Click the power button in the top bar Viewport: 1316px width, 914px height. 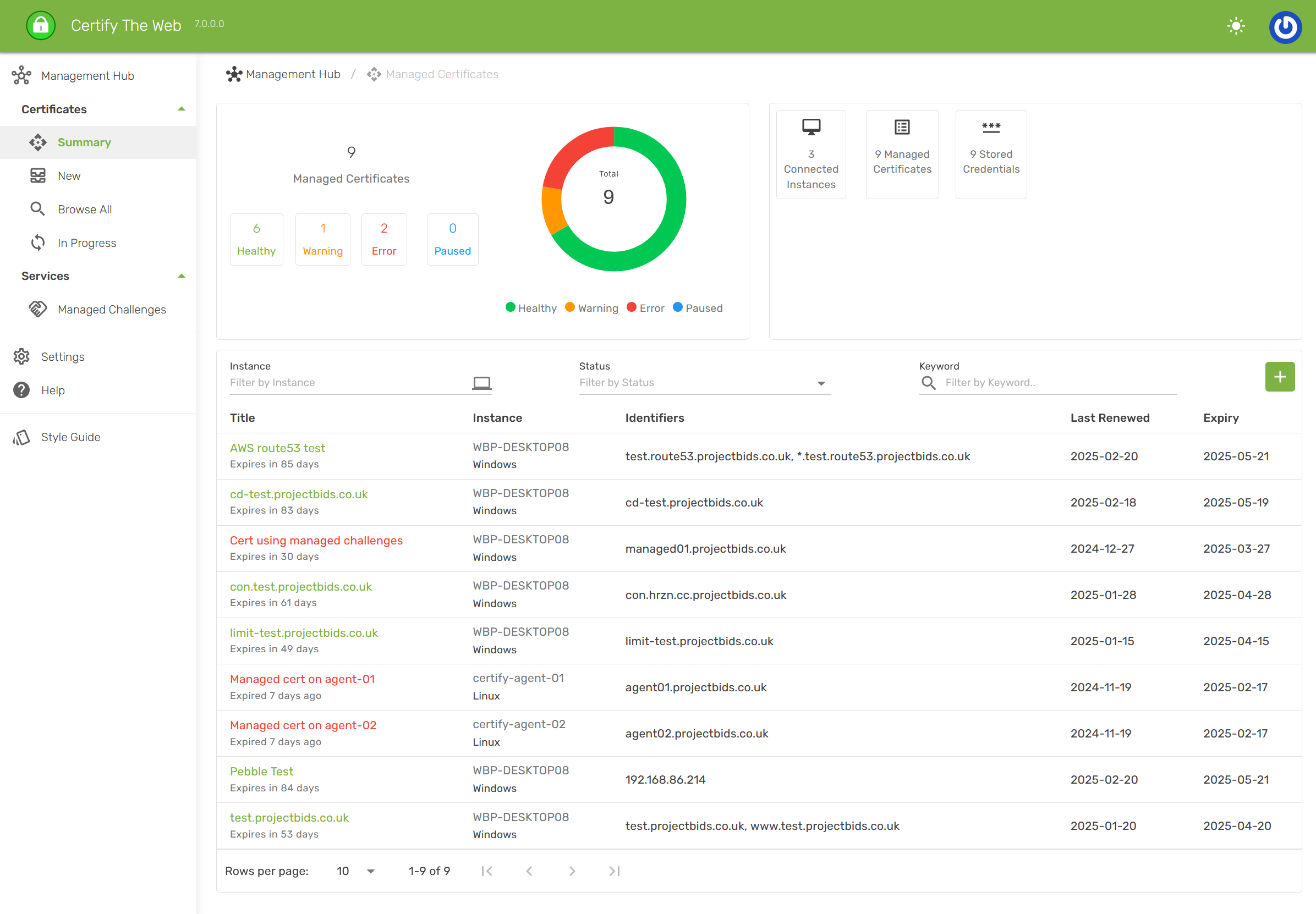(x=1285, y=26)
